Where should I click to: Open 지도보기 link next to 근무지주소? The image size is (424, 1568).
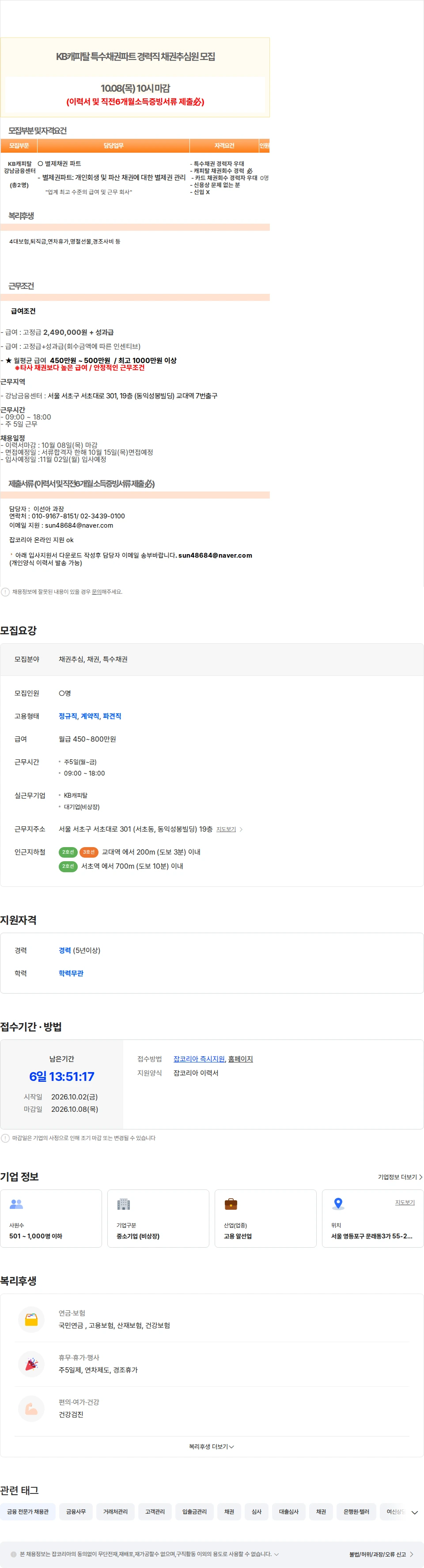coord(226,829)
